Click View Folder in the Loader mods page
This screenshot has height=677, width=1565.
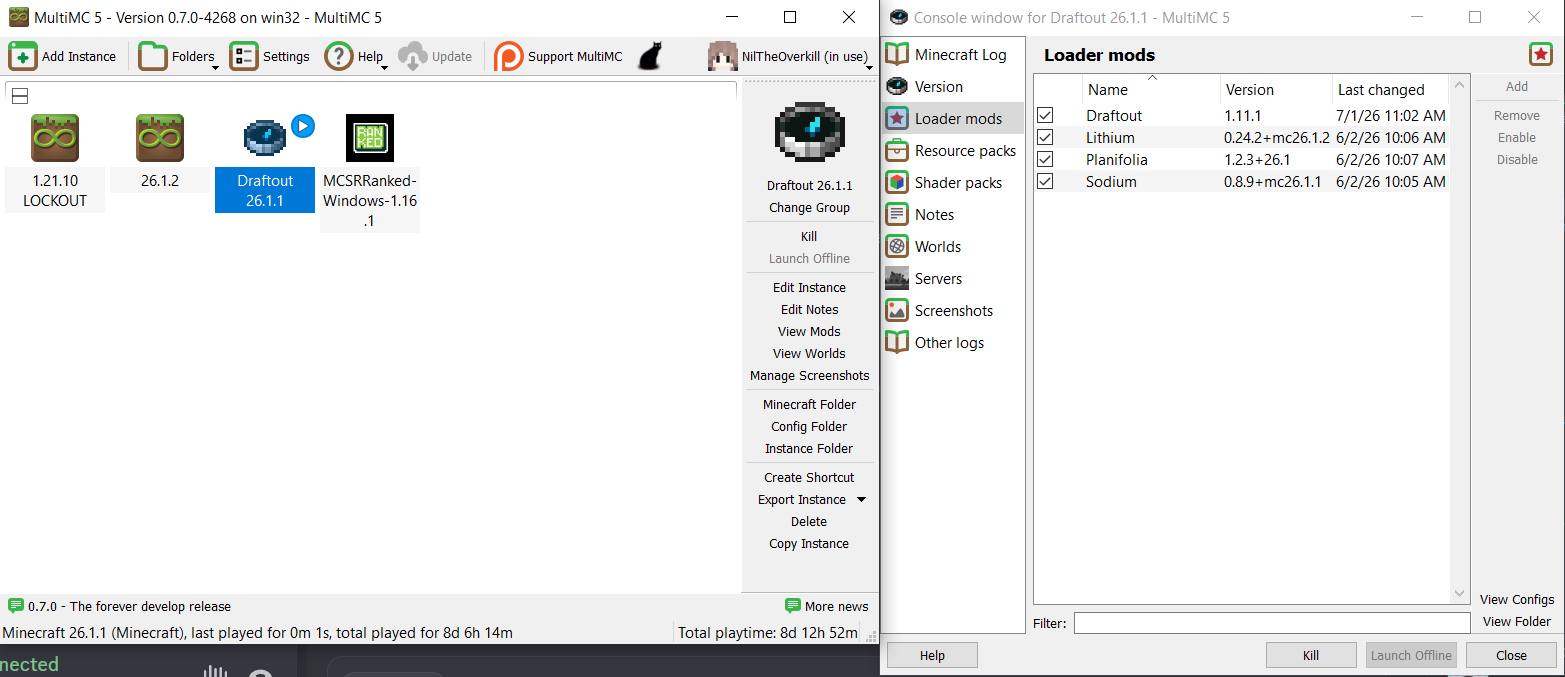(x=1517, y=622)
